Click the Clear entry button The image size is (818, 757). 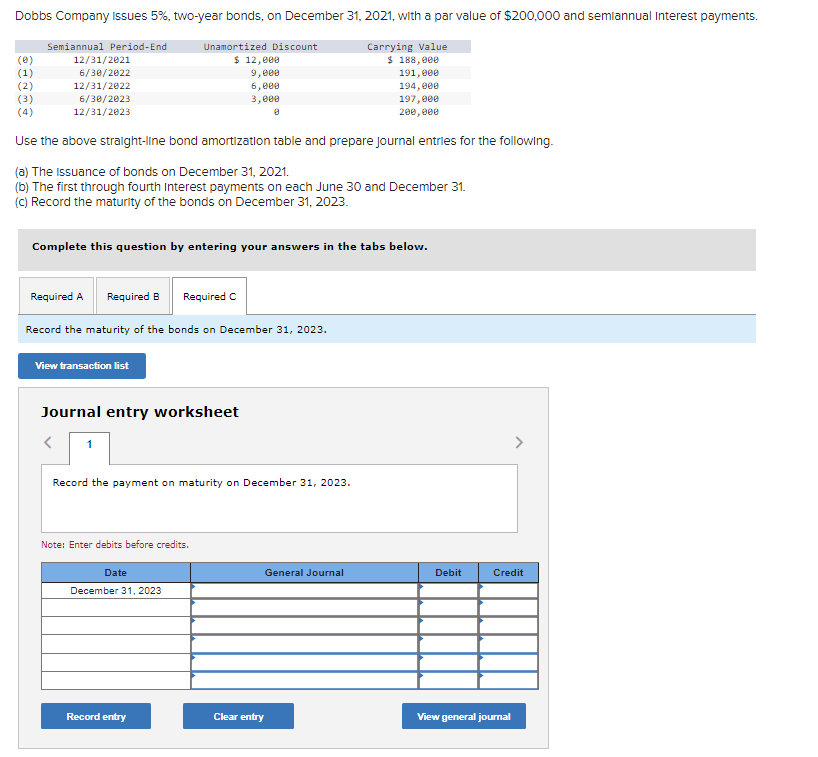coord(238,716)
